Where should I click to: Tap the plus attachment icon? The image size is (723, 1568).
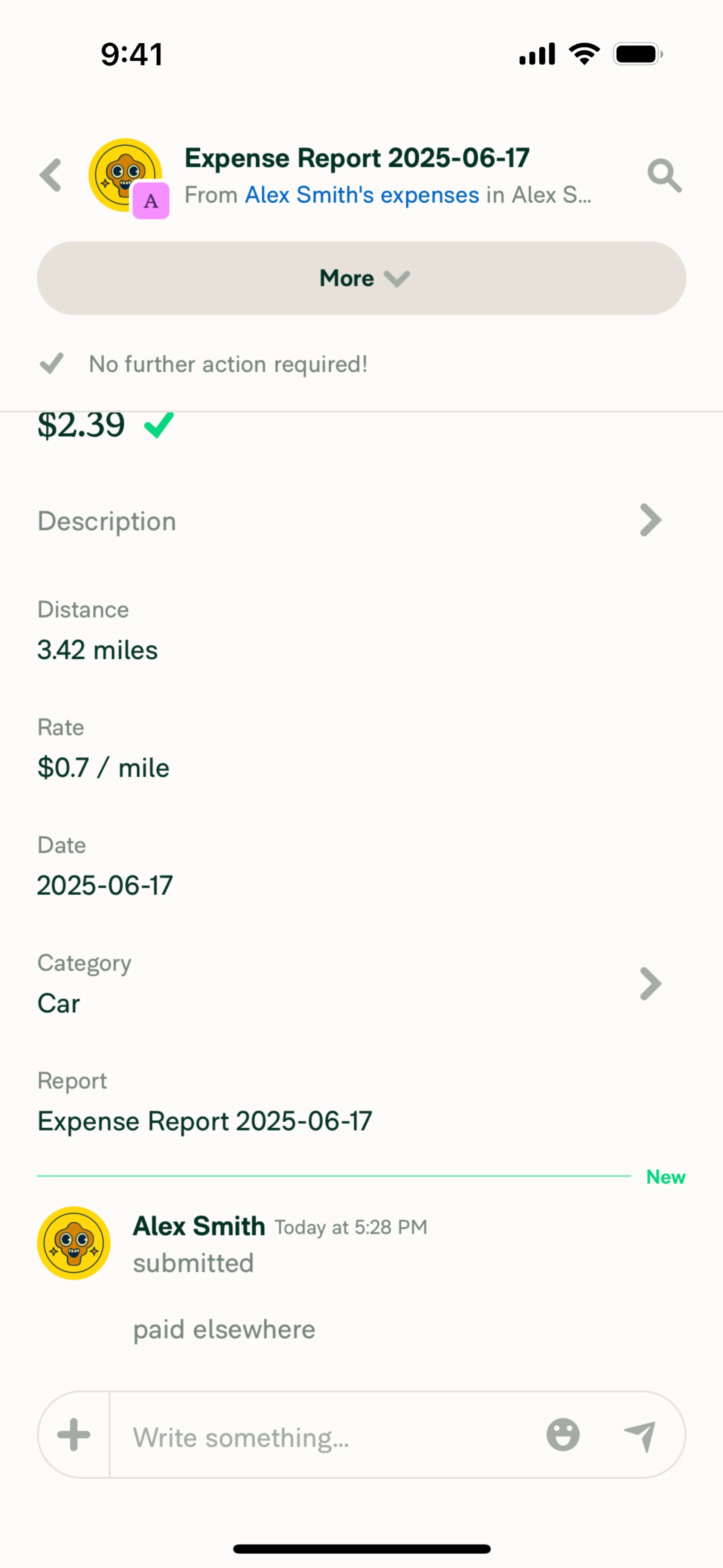(x=74, y=1435)
